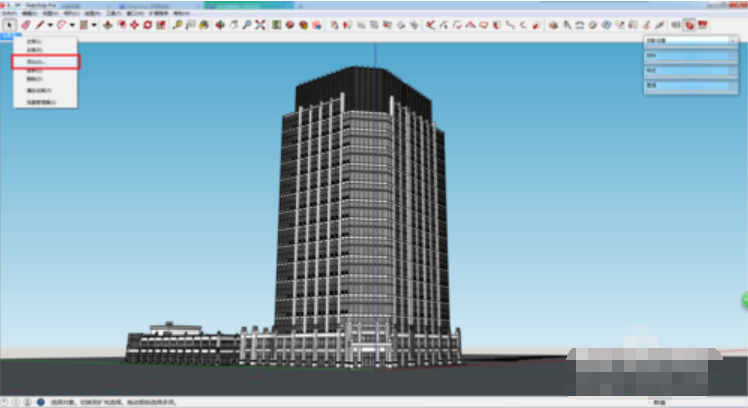Open the Add Location map icon
Viewport: 748px width, 408px height.
pyautogui.click(x=276, y=25)
